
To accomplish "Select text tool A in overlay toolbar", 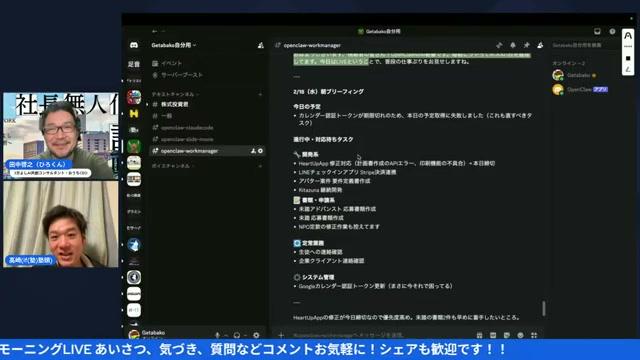I will pos(628,36).
